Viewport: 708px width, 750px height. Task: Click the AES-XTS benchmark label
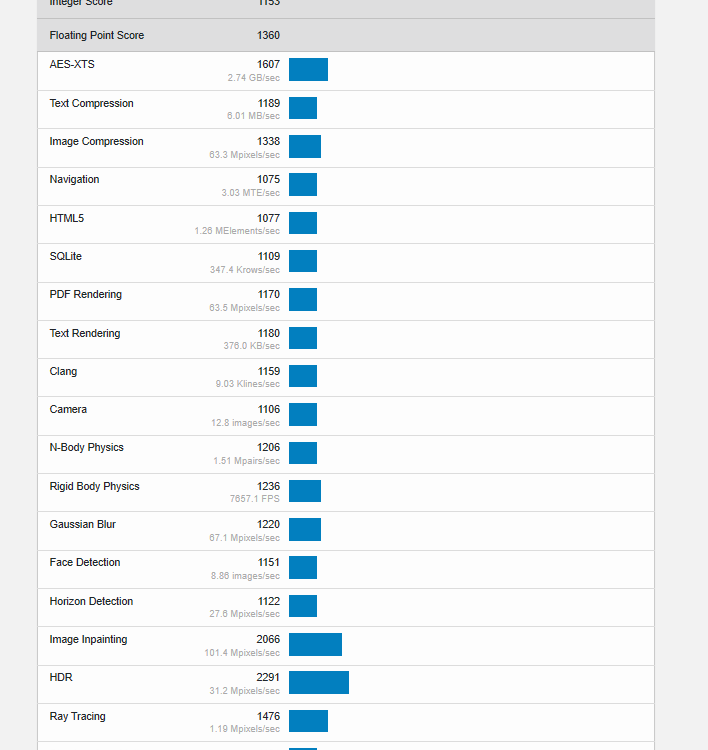click(x=72, y=65)
